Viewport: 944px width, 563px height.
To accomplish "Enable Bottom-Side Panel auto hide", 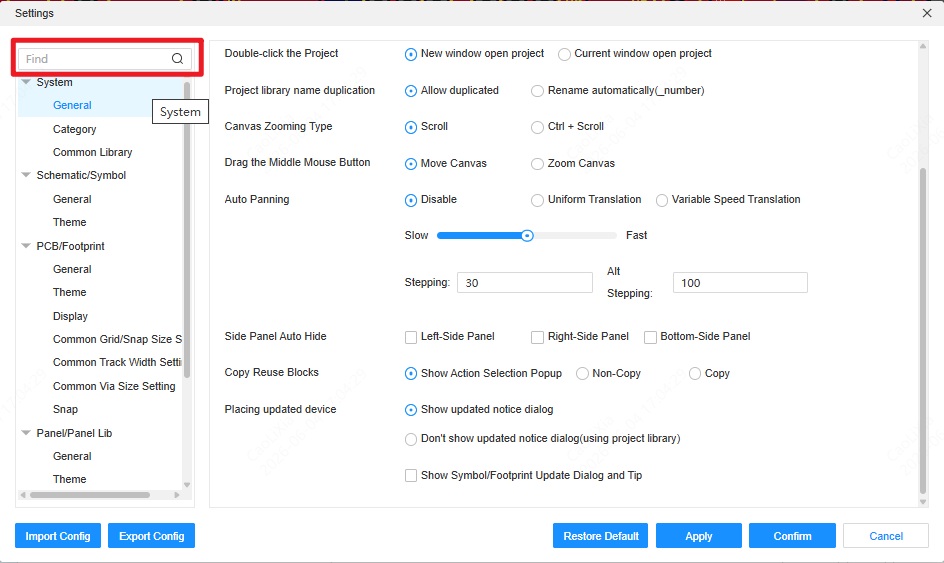I will coord(650,337).
